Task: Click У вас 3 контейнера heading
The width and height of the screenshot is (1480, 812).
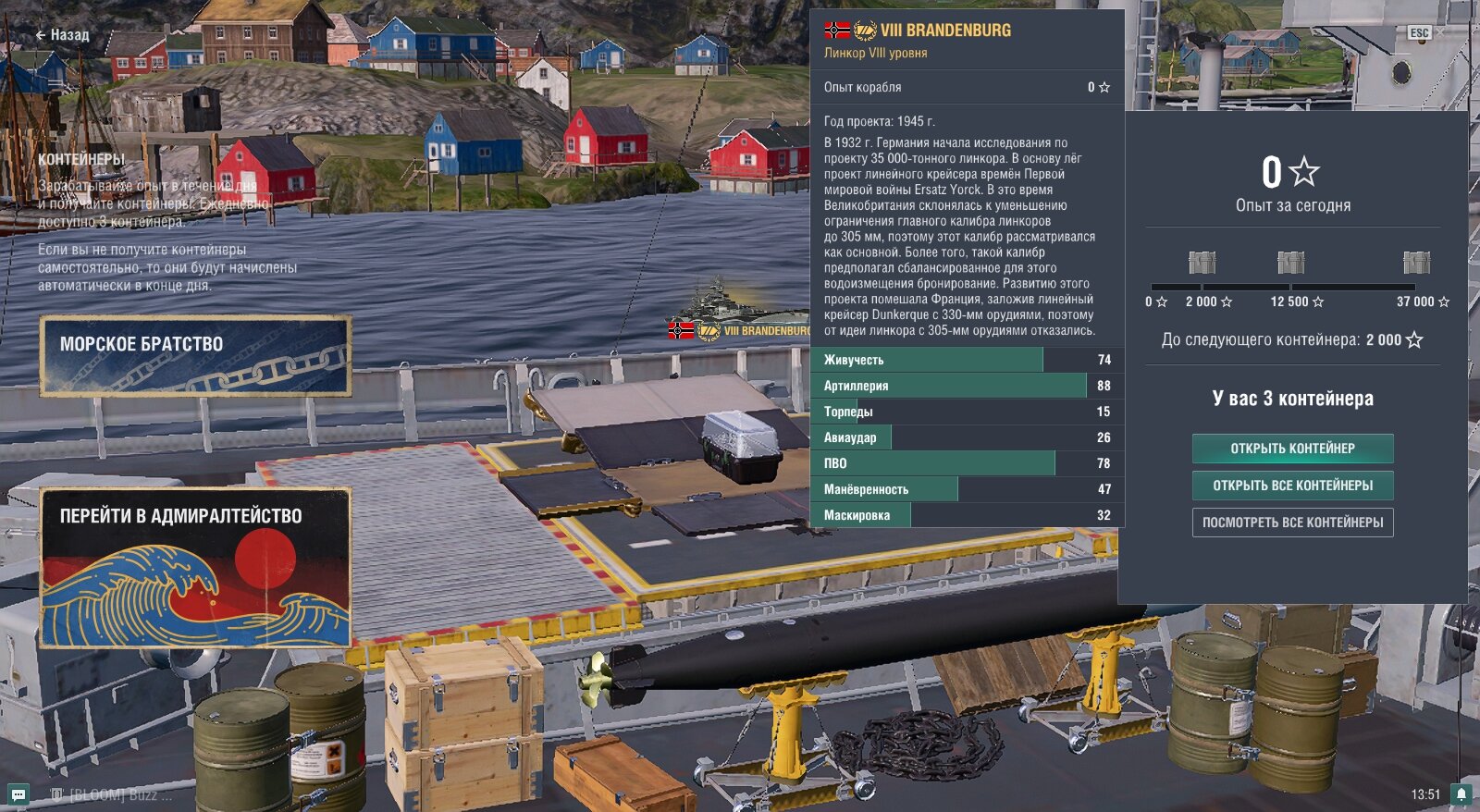Action: 1293,399
